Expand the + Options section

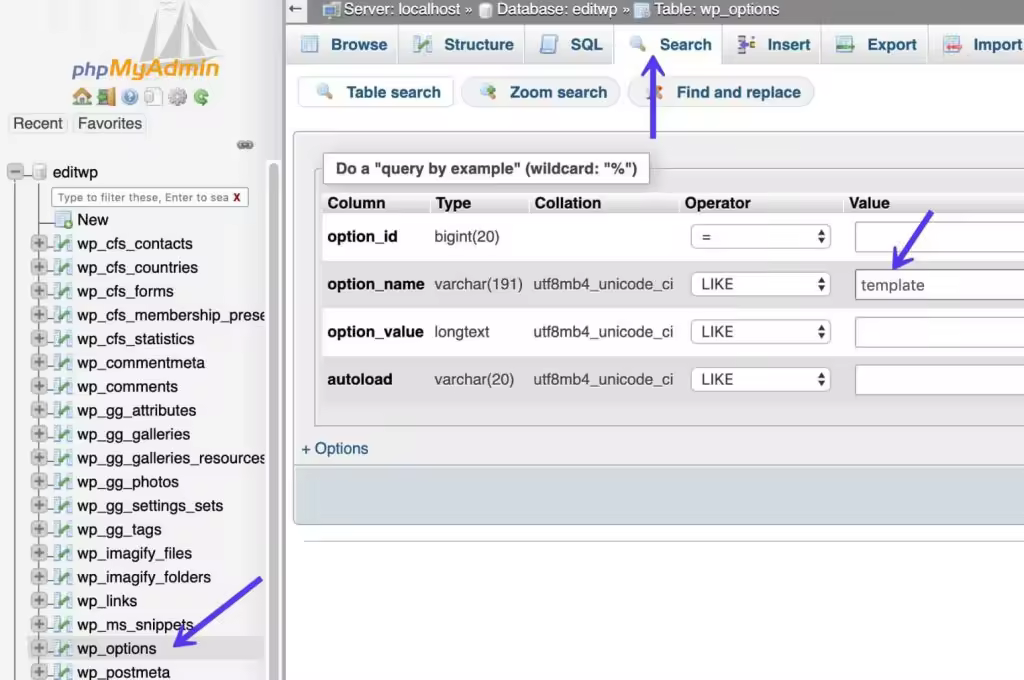click(335, 449)
